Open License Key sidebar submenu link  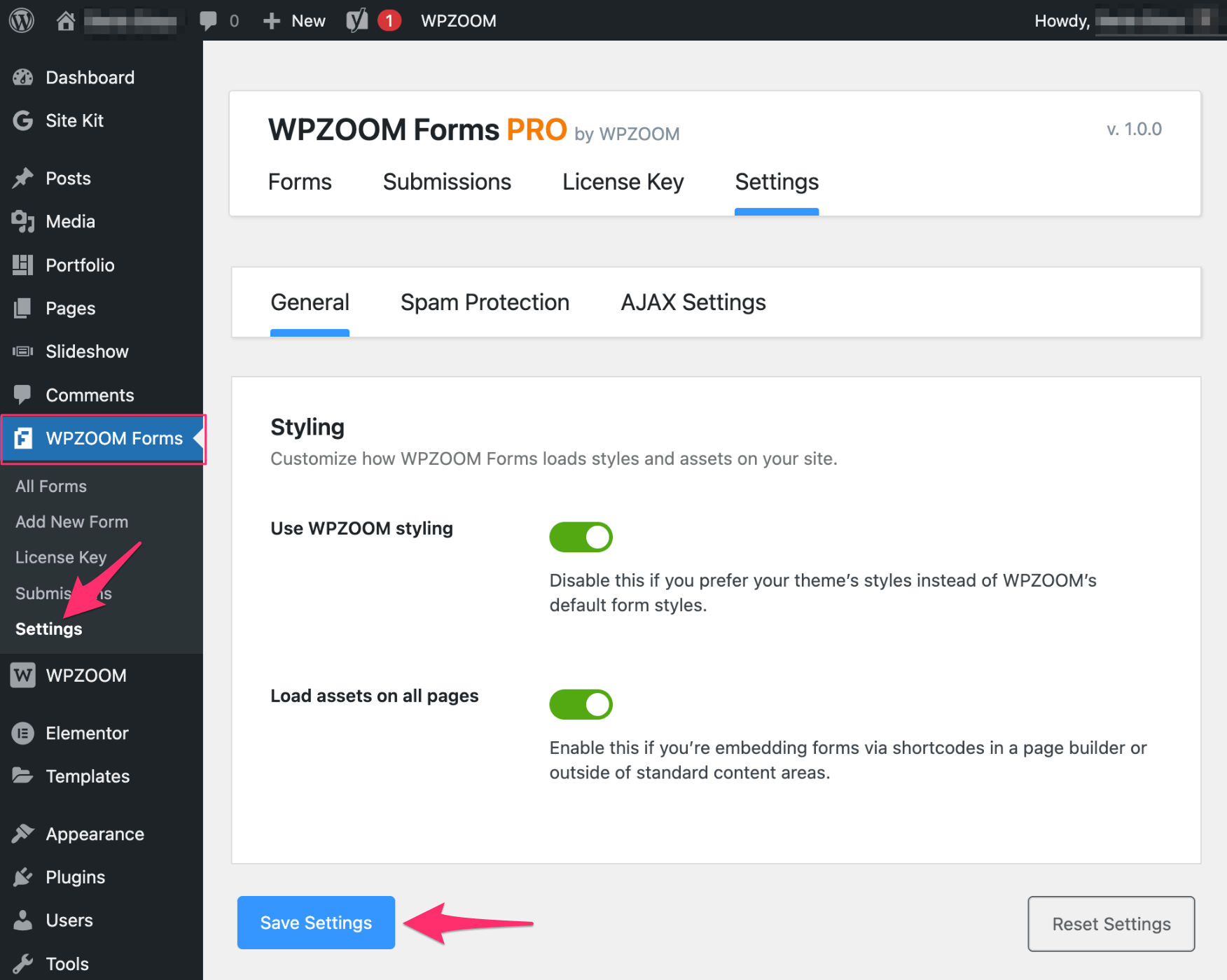click(61, 557)
